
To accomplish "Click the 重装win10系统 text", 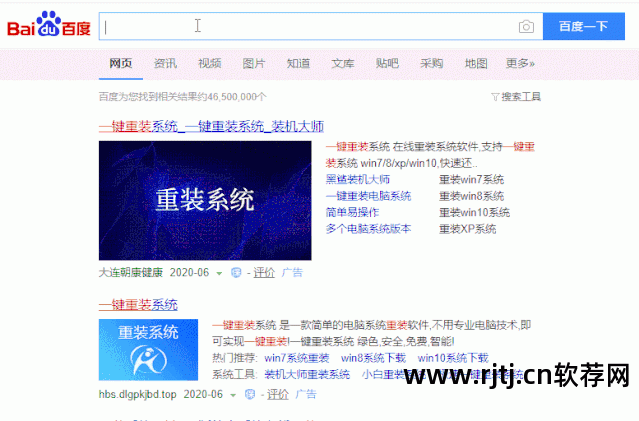I will [474, 212].
